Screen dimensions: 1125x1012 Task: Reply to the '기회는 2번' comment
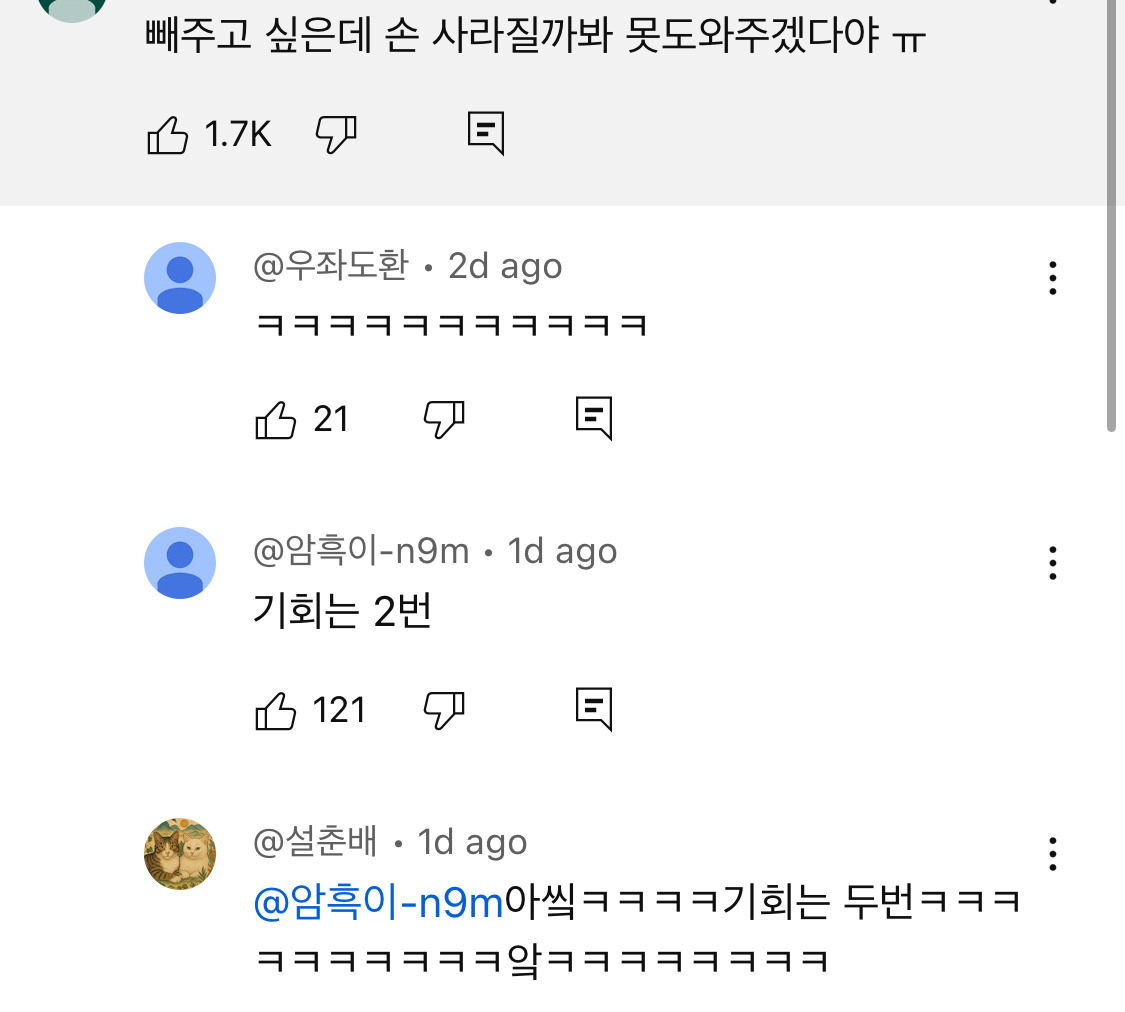pos(594,709)
